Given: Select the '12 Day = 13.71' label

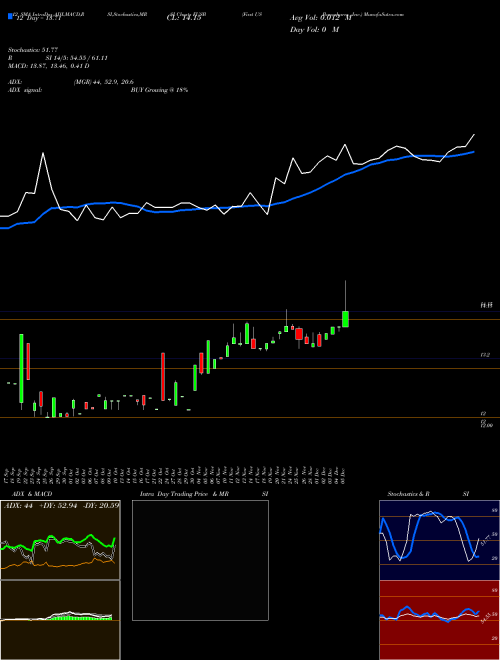Looking at the screenshot, I should pos(37,18).
